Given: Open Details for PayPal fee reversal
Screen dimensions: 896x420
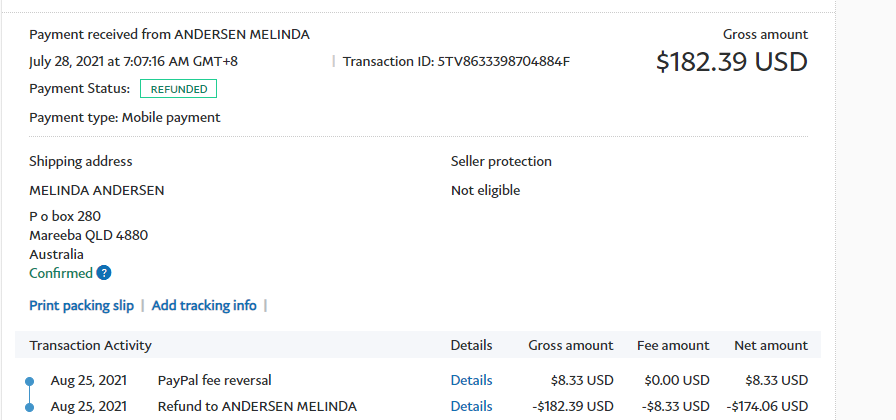Looking at the screenshot, I should tap(471, 380).
